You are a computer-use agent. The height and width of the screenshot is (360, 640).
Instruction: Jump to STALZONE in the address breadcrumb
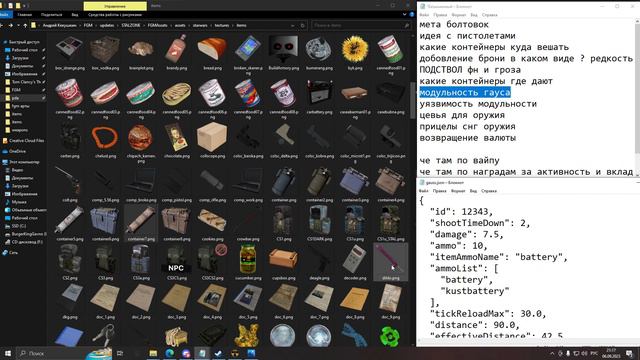pos(131,25)
